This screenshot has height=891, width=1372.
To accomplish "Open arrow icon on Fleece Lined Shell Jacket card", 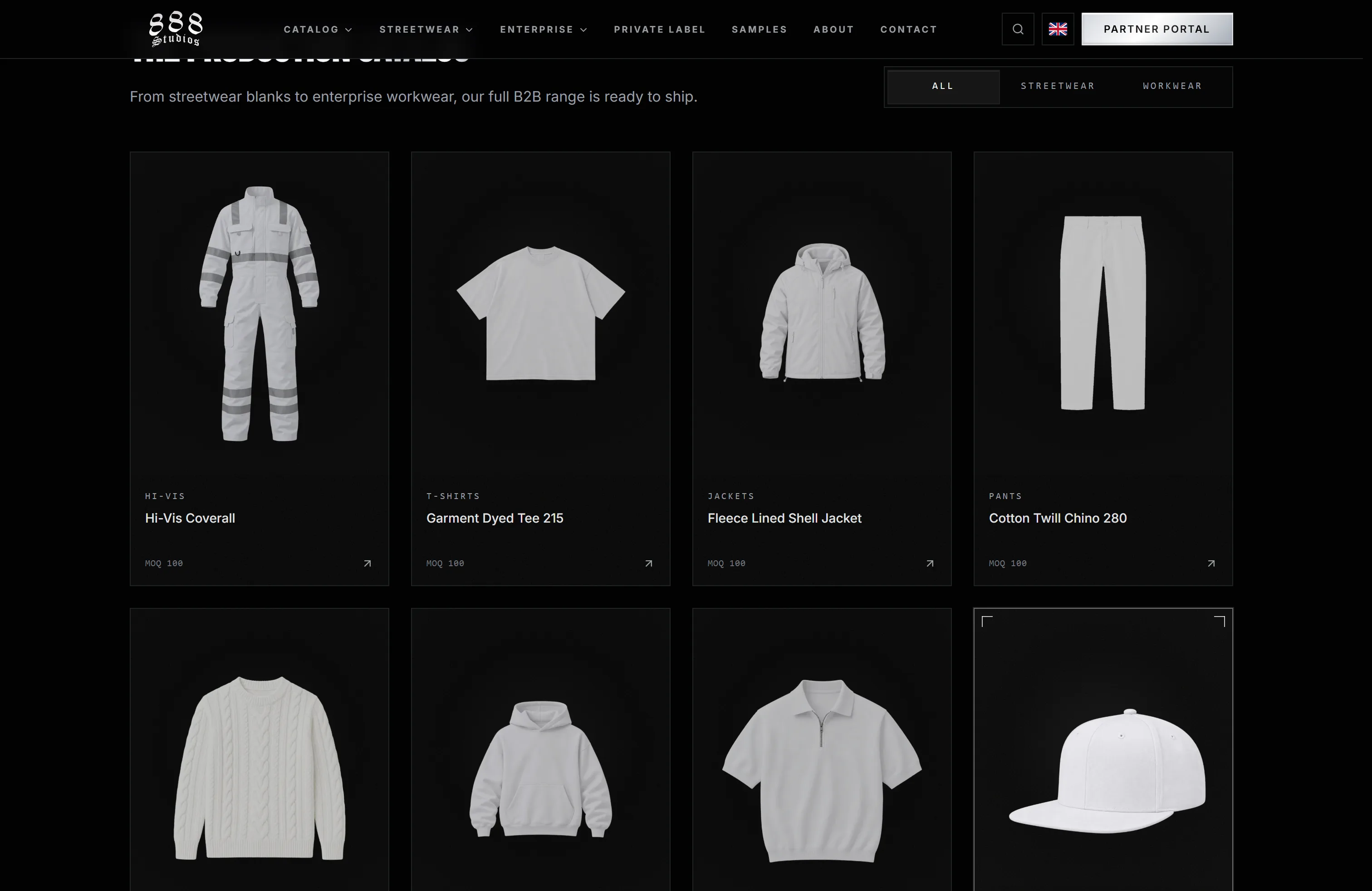I will point(930,563).
